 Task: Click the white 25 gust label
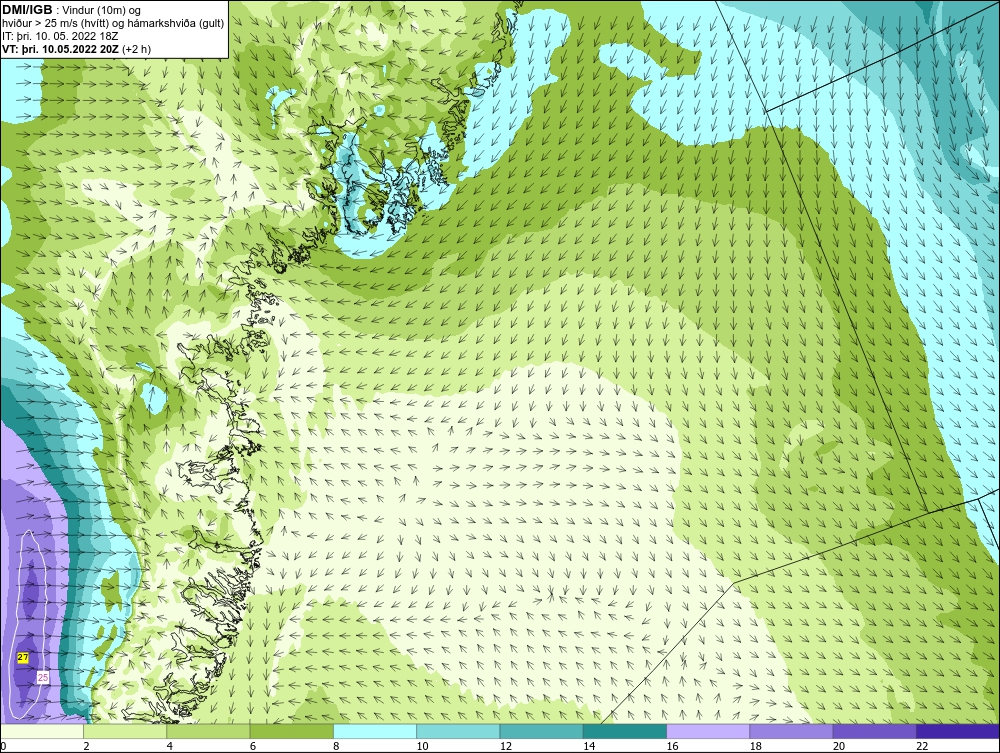pyautogui.click(x=43, y=677)
